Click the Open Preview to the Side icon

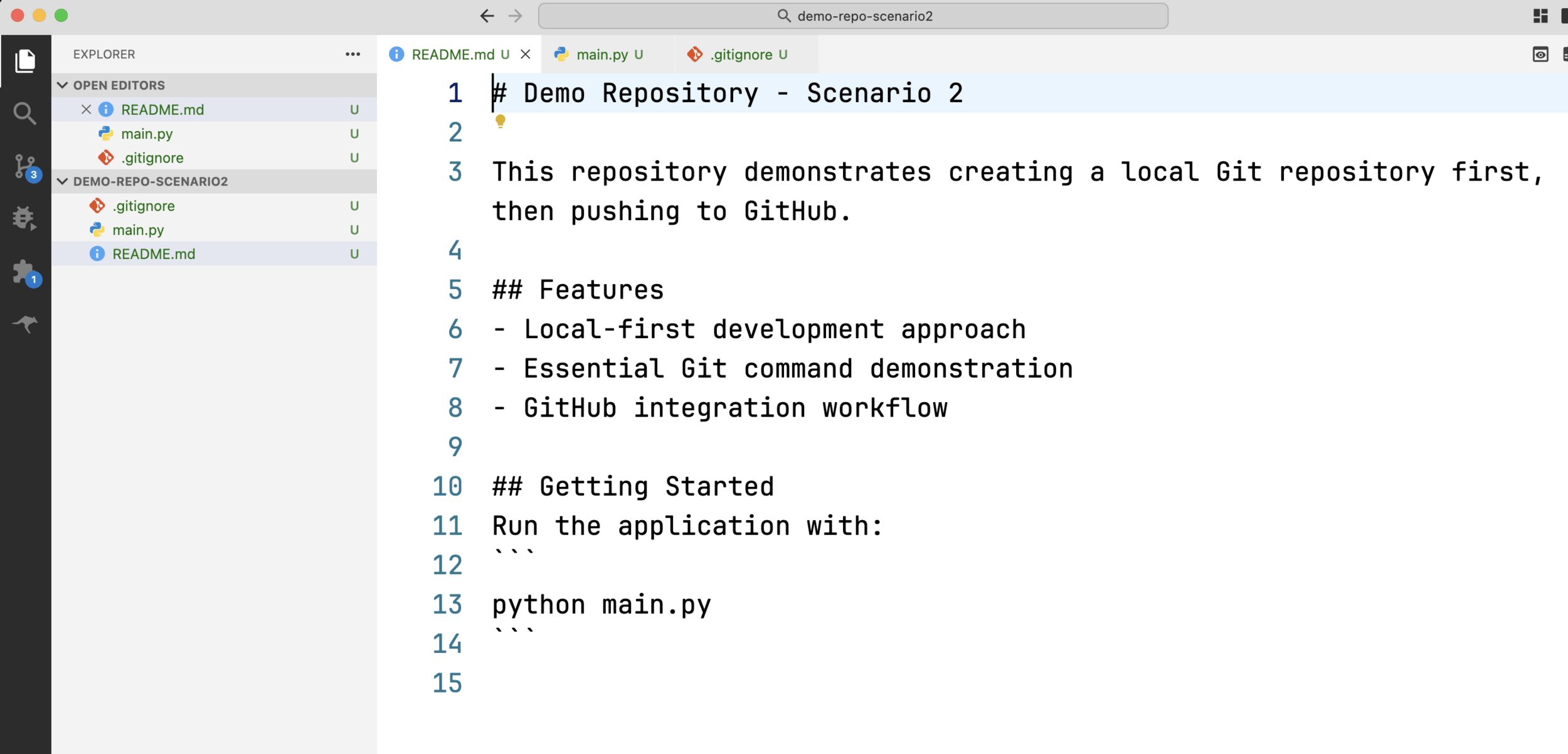(x=1540, y=55)
